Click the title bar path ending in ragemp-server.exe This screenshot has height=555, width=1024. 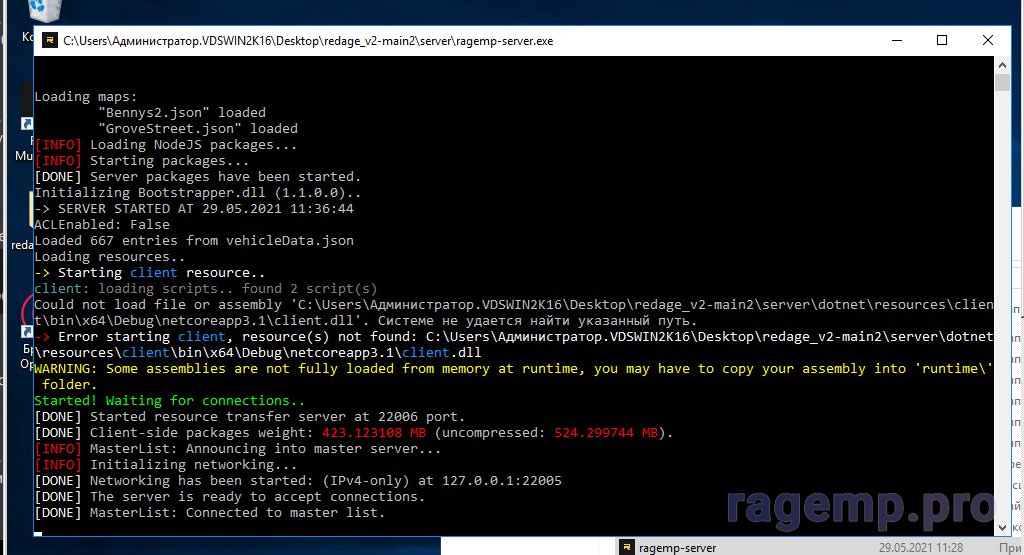click(x=308, y=41)
